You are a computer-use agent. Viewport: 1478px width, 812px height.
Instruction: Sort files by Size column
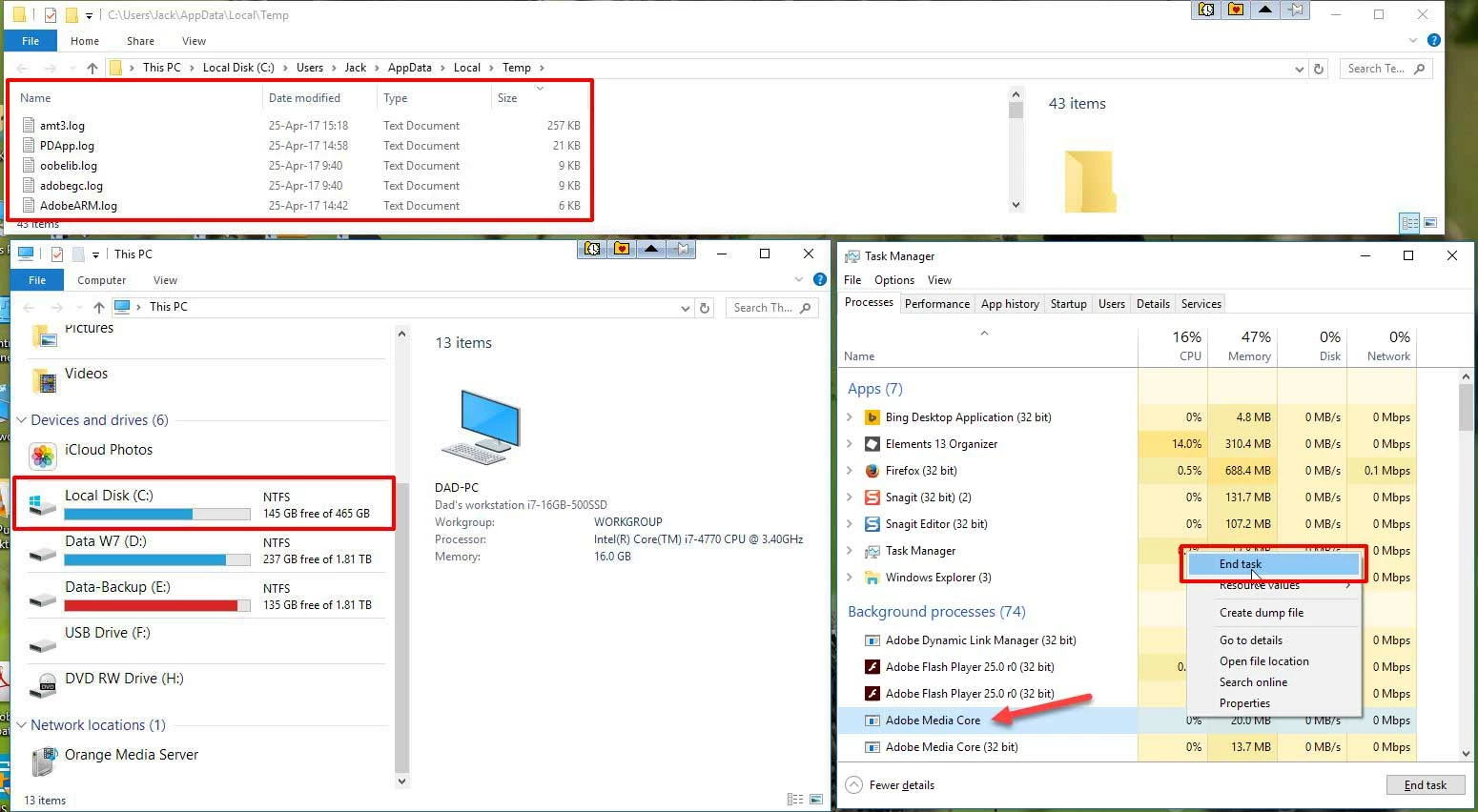[x=507, y=97]
